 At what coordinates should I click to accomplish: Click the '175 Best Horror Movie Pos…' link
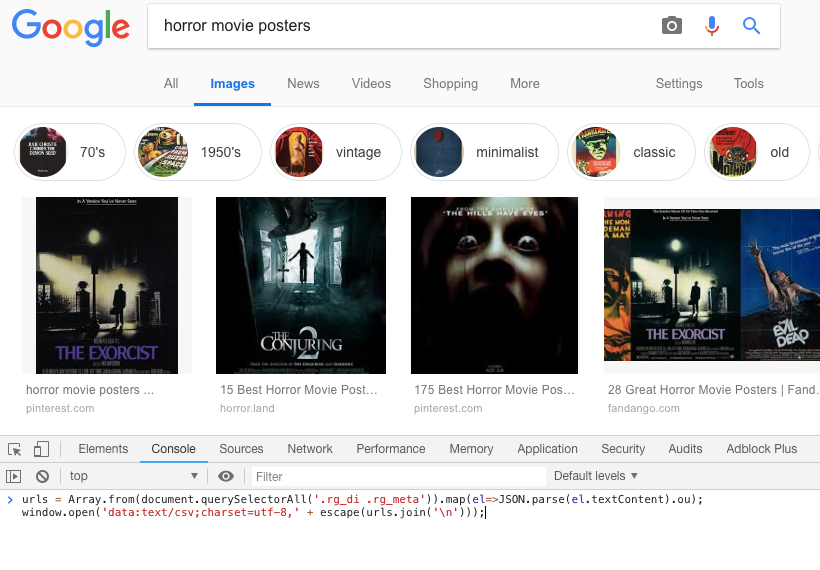click(494, 390)
